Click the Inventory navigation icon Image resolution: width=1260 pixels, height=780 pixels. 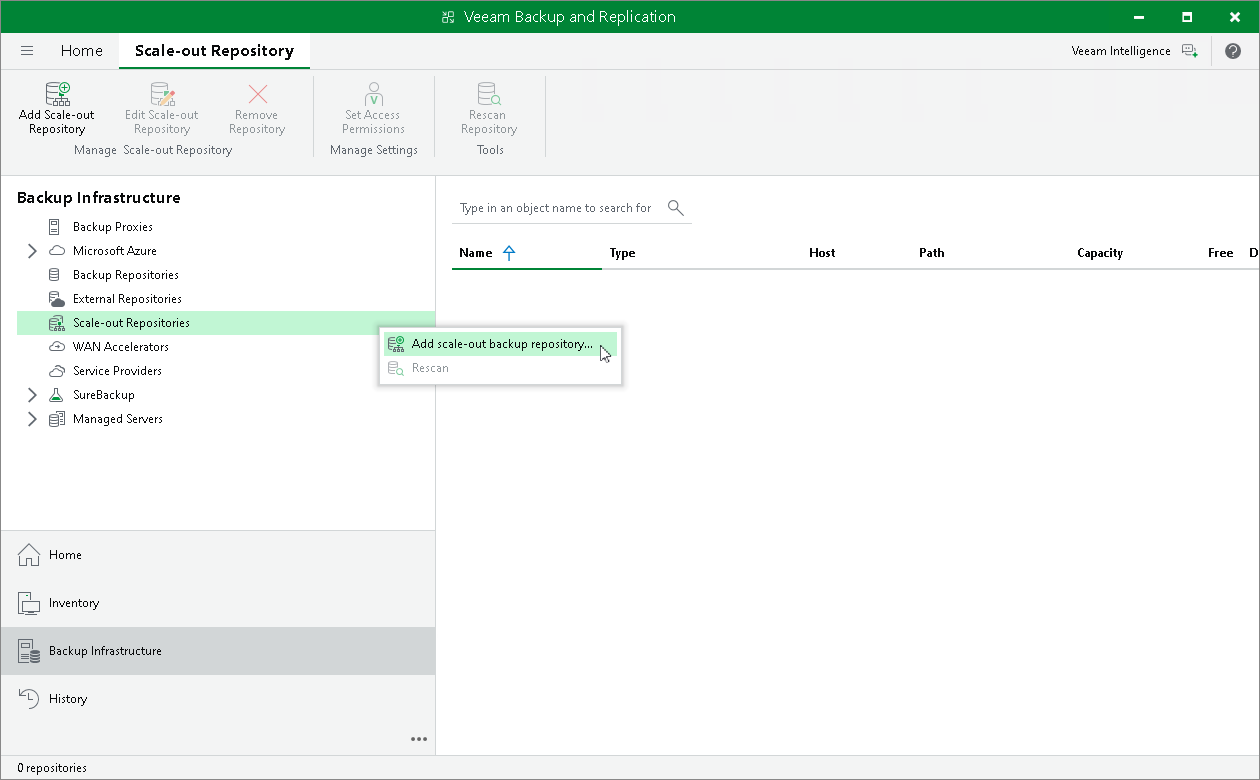(29, 603)
